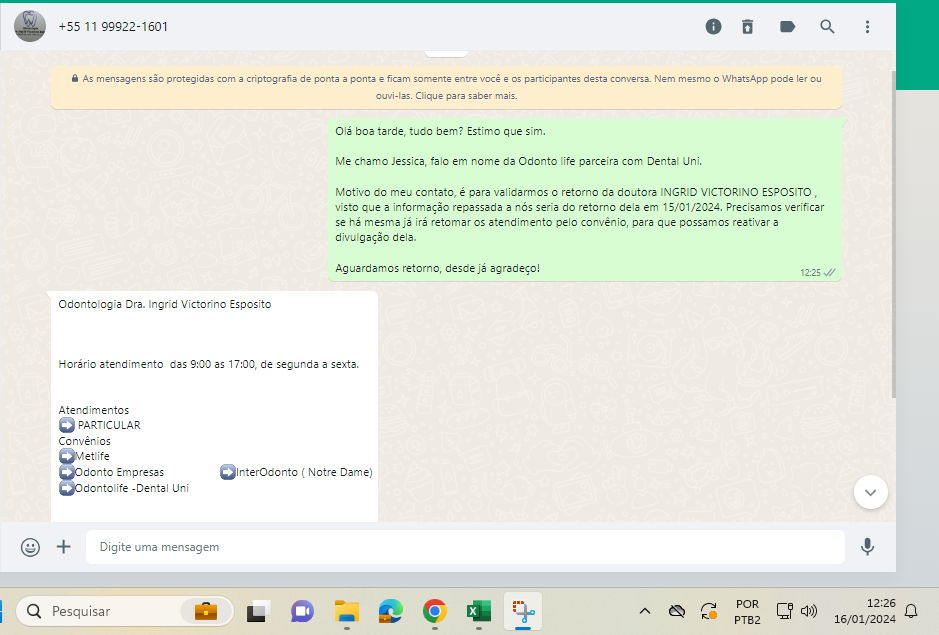Click the cloud sync off tray icon
This screenshot has height=635, width=939.
click(x=677, y=611)
